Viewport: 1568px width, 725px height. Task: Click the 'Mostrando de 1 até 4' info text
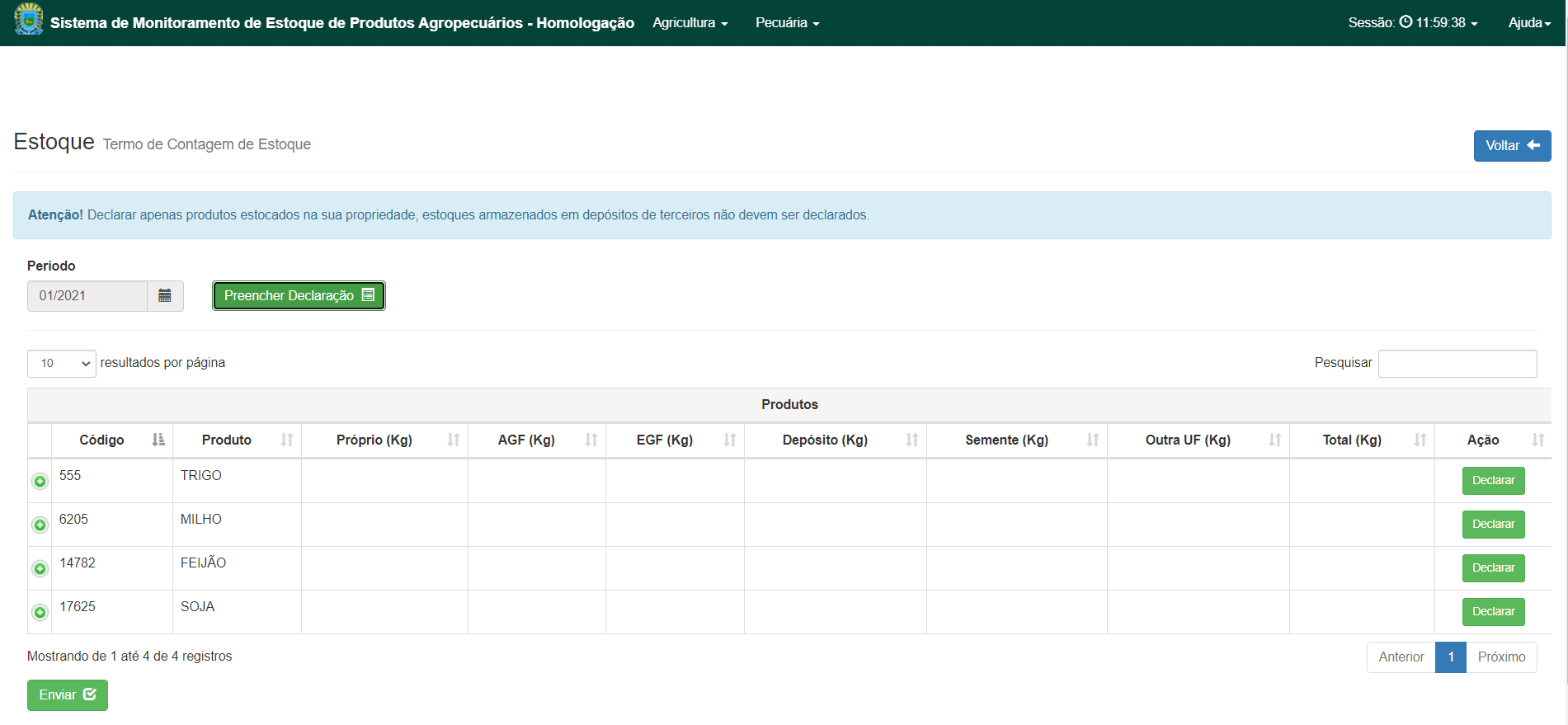129,657
